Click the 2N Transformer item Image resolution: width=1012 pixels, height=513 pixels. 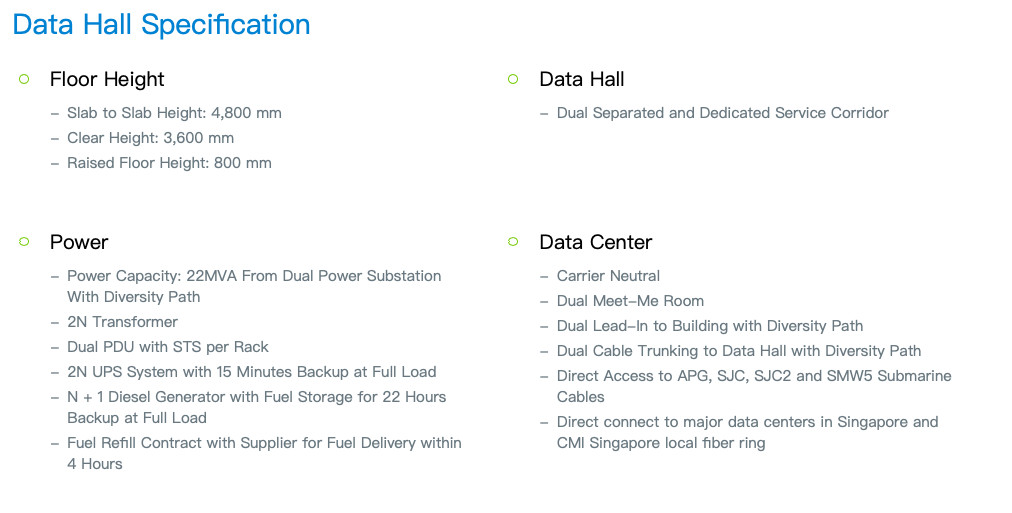(122, 322)
